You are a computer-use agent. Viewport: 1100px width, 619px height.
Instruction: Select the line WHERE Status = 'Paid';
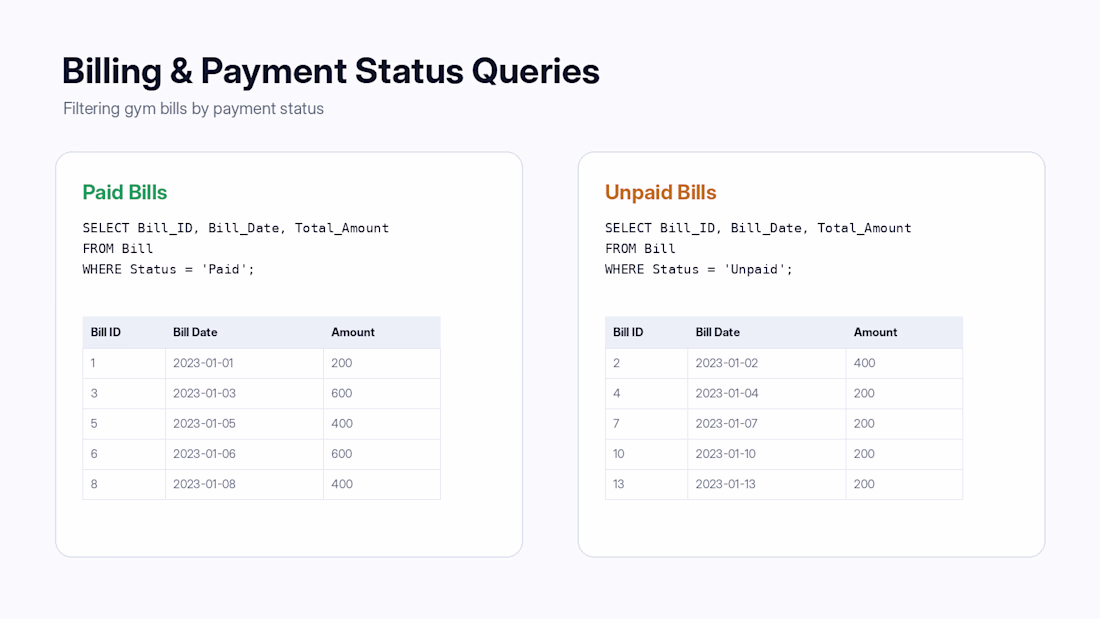tap(168, 269)
